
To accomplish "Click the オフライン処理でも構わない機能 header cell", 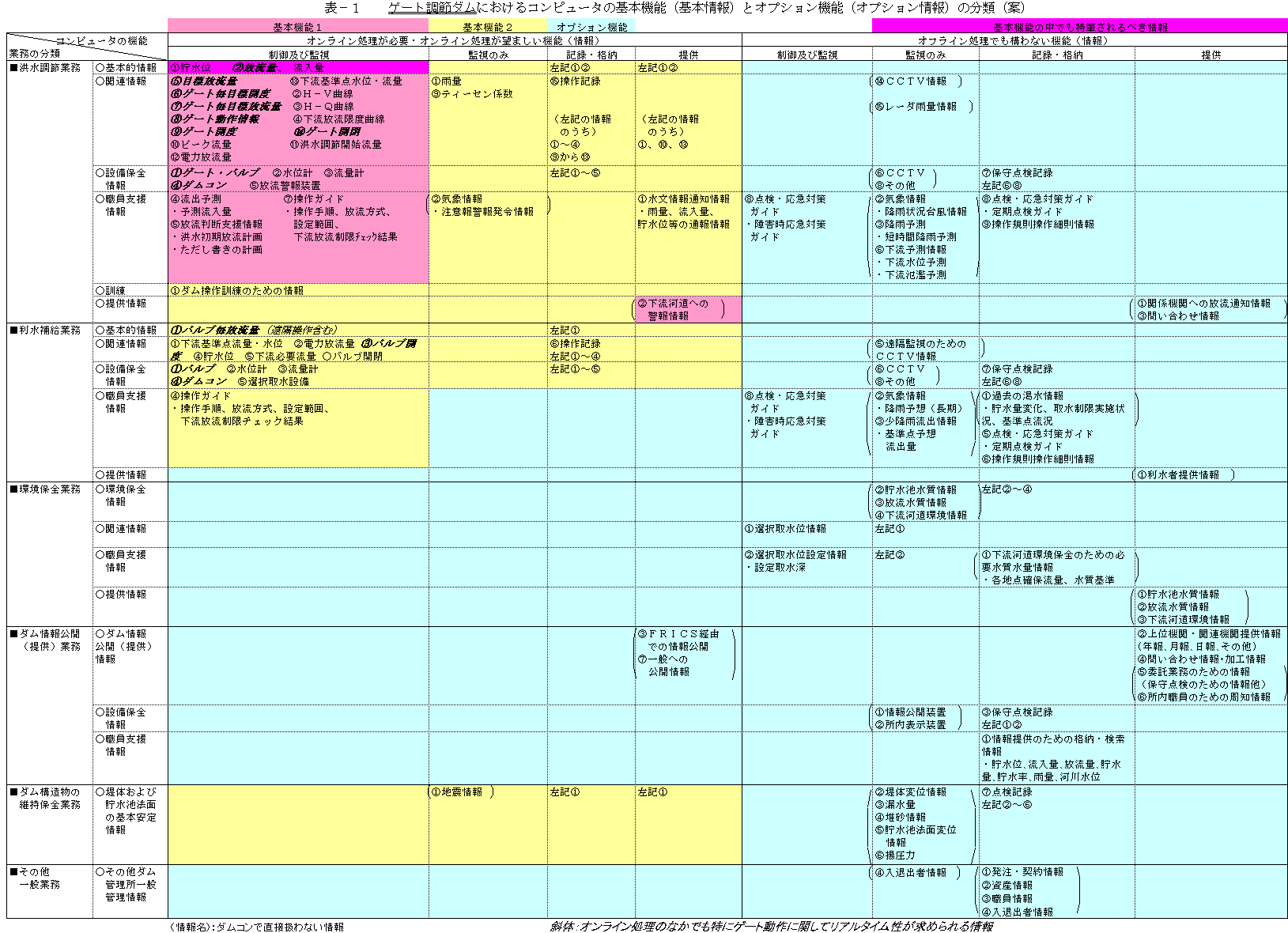I will pos(1014,40).
